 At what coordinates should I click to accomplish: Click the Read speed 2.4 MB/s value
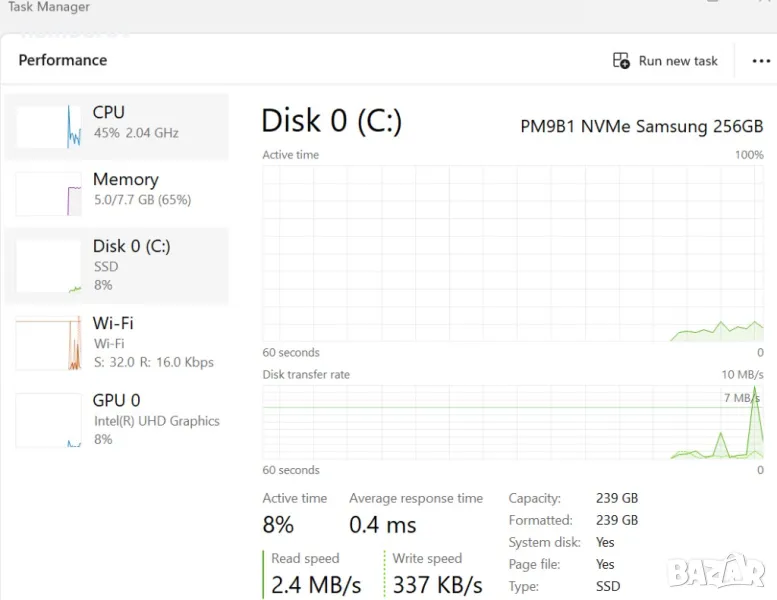[x=315, y=584]
